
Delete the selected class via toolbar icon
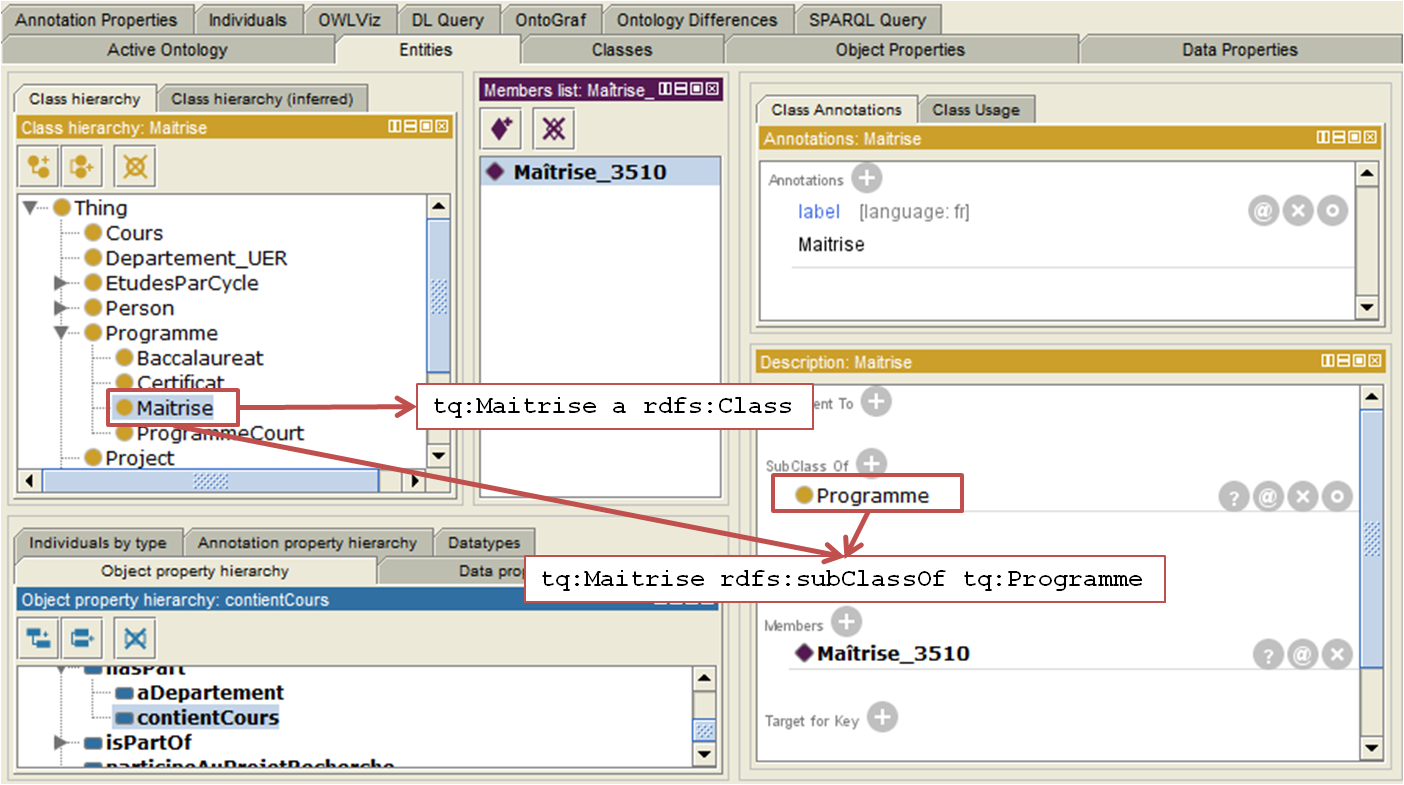click(x=134, y=166)
